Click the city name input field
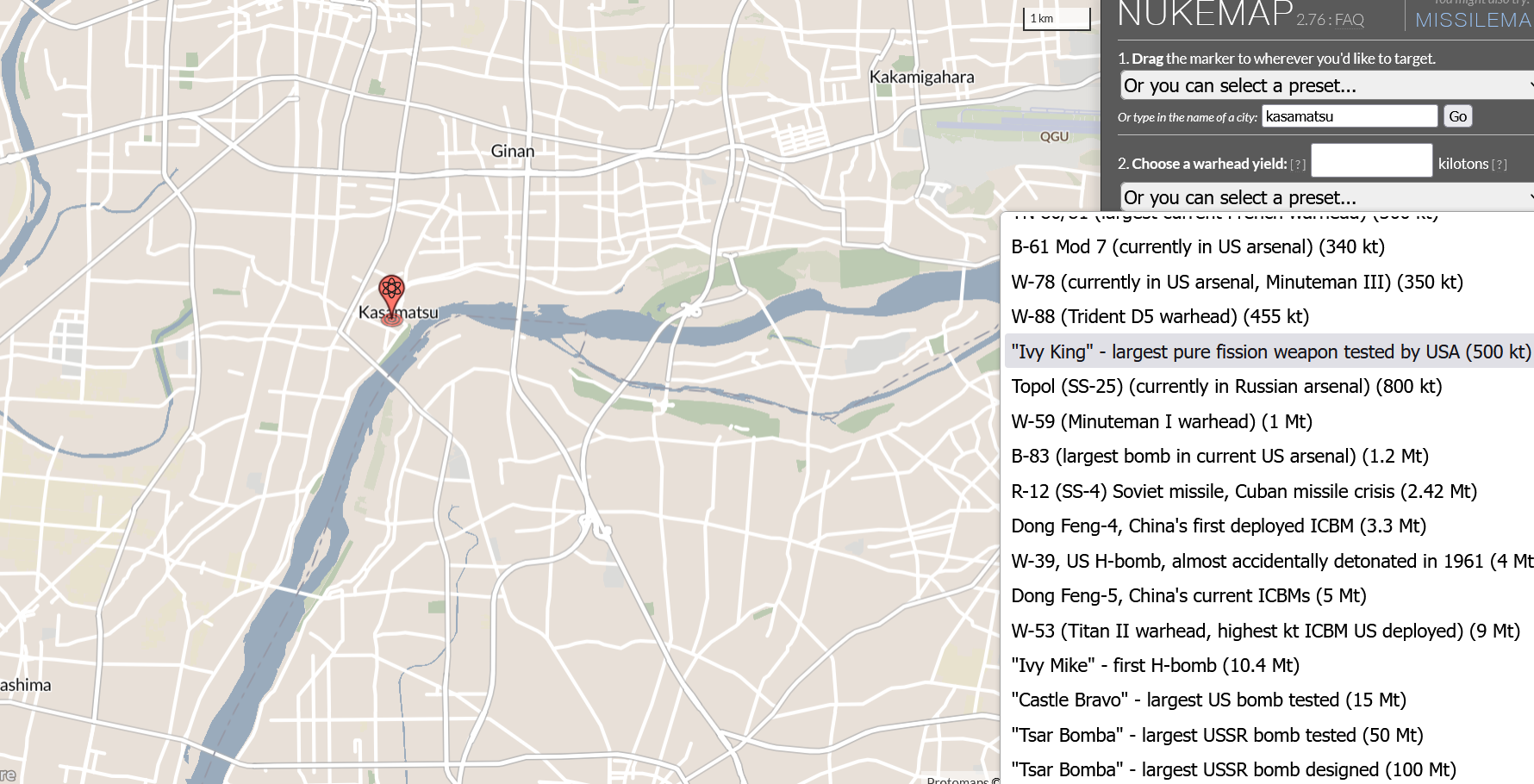The image size is (1534, 784). (1350, 116)
